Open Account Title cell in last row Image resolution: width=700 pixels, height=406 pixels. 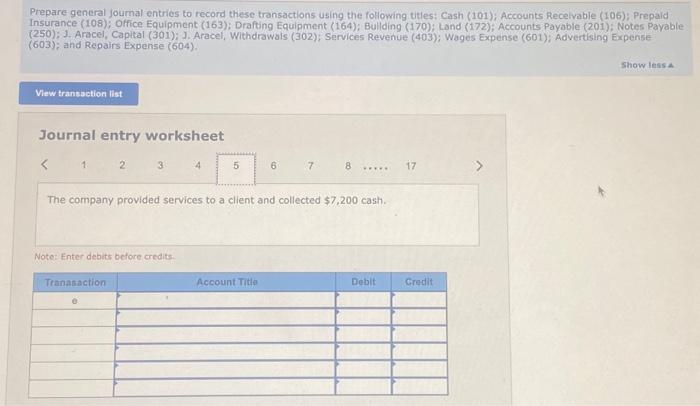[224, 387]
